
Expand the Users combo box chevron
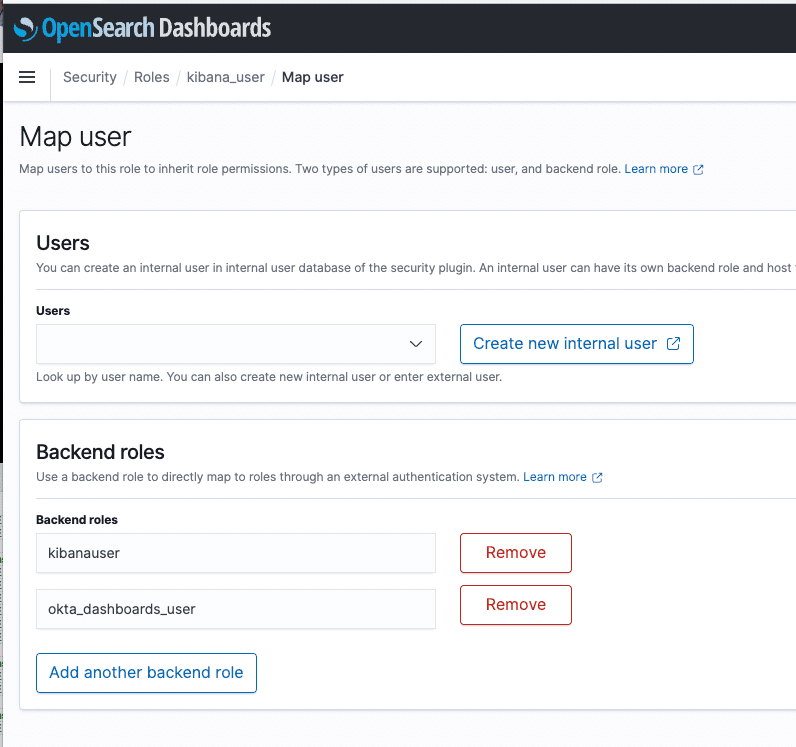pyautogui.click(x=416, y=344)
